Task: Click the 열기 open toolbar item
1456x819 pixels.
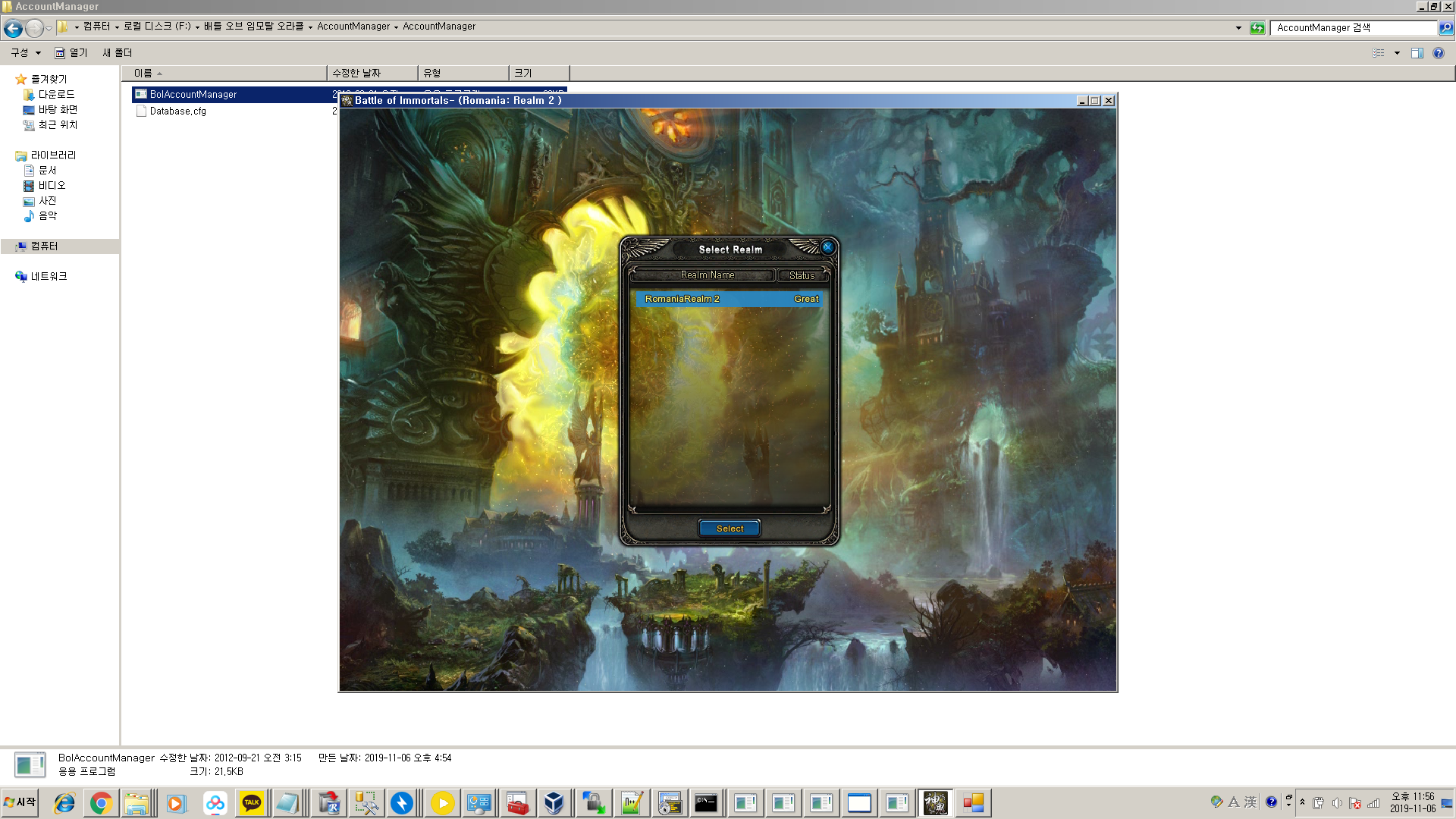Action: pyautogui.click(x=71, y=53)
